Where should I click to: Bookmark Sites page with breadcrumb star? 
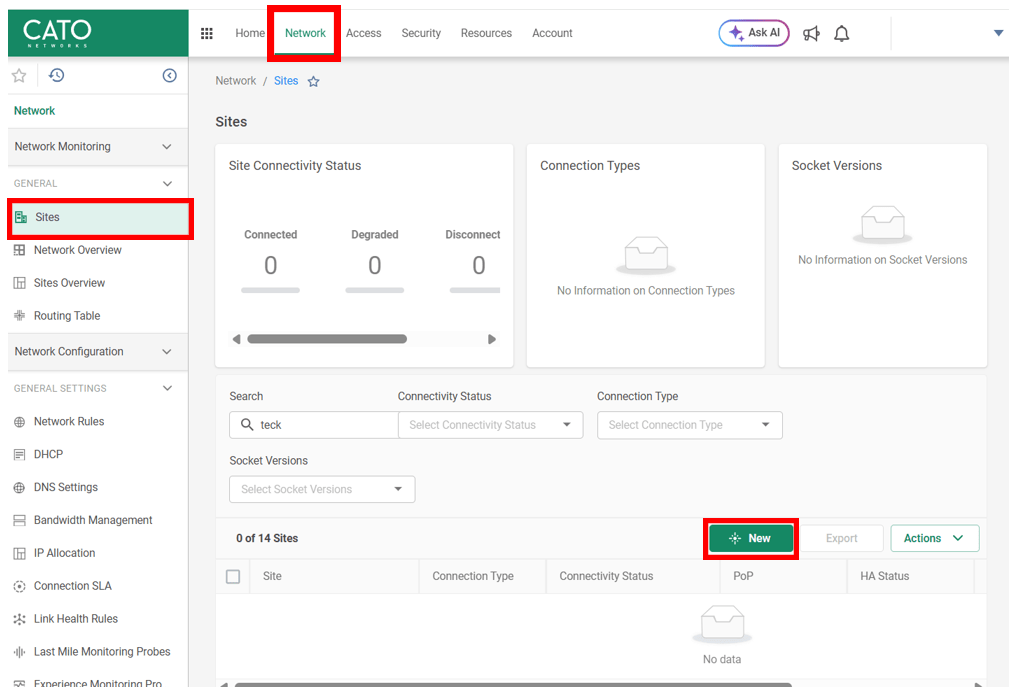click(x=313, y=82)
